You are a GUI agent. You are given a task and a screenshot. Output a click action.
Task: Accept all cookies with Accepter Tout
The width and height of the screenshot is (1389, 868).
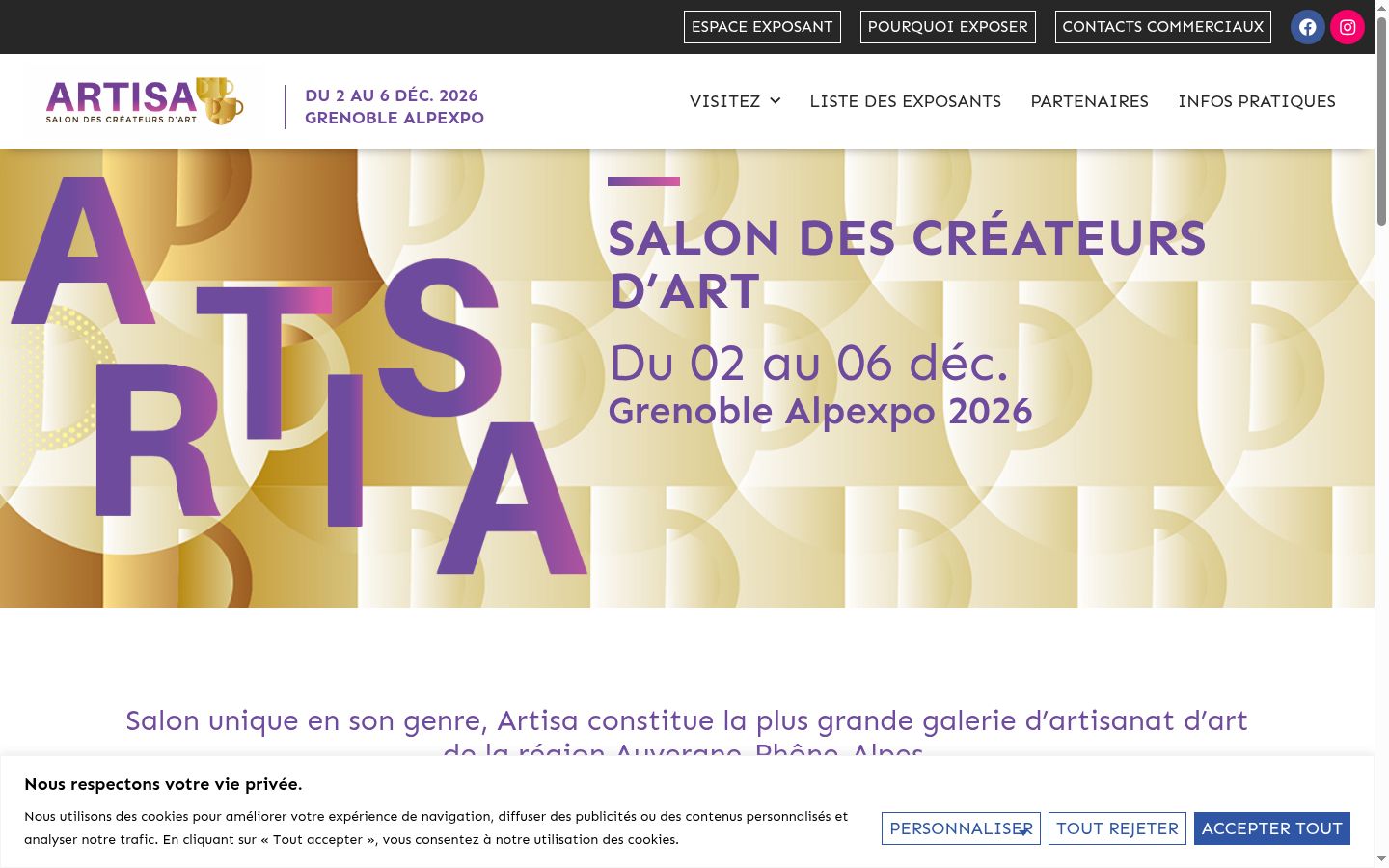[x=1272, y=828]
